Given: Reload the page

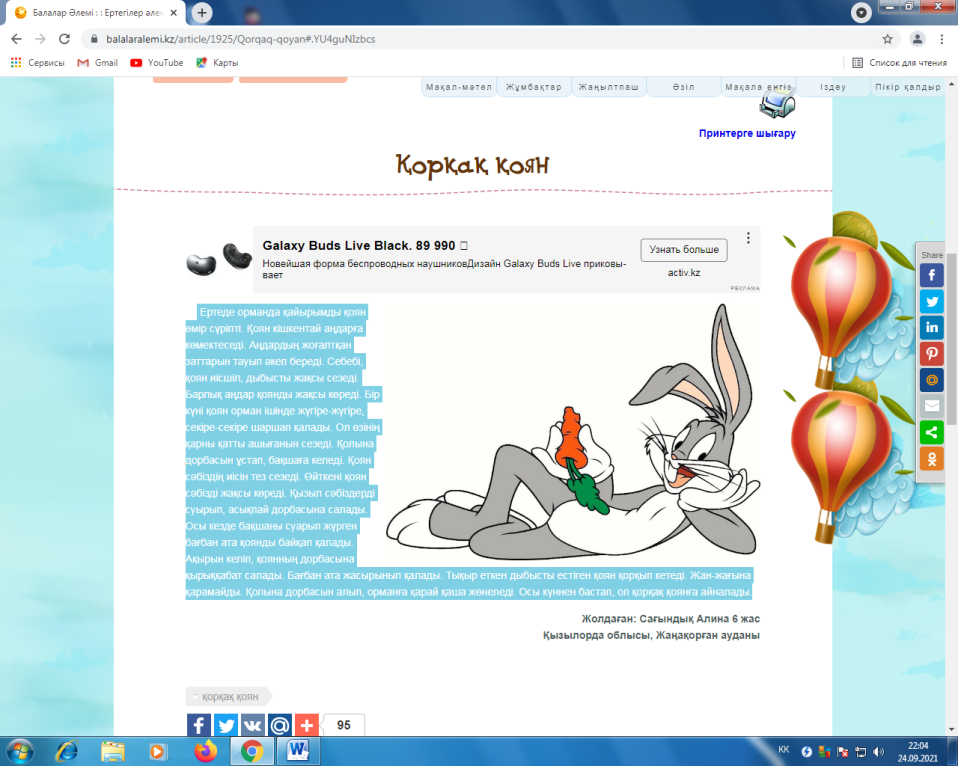Looking at the screenshot, I should (64, 39).
